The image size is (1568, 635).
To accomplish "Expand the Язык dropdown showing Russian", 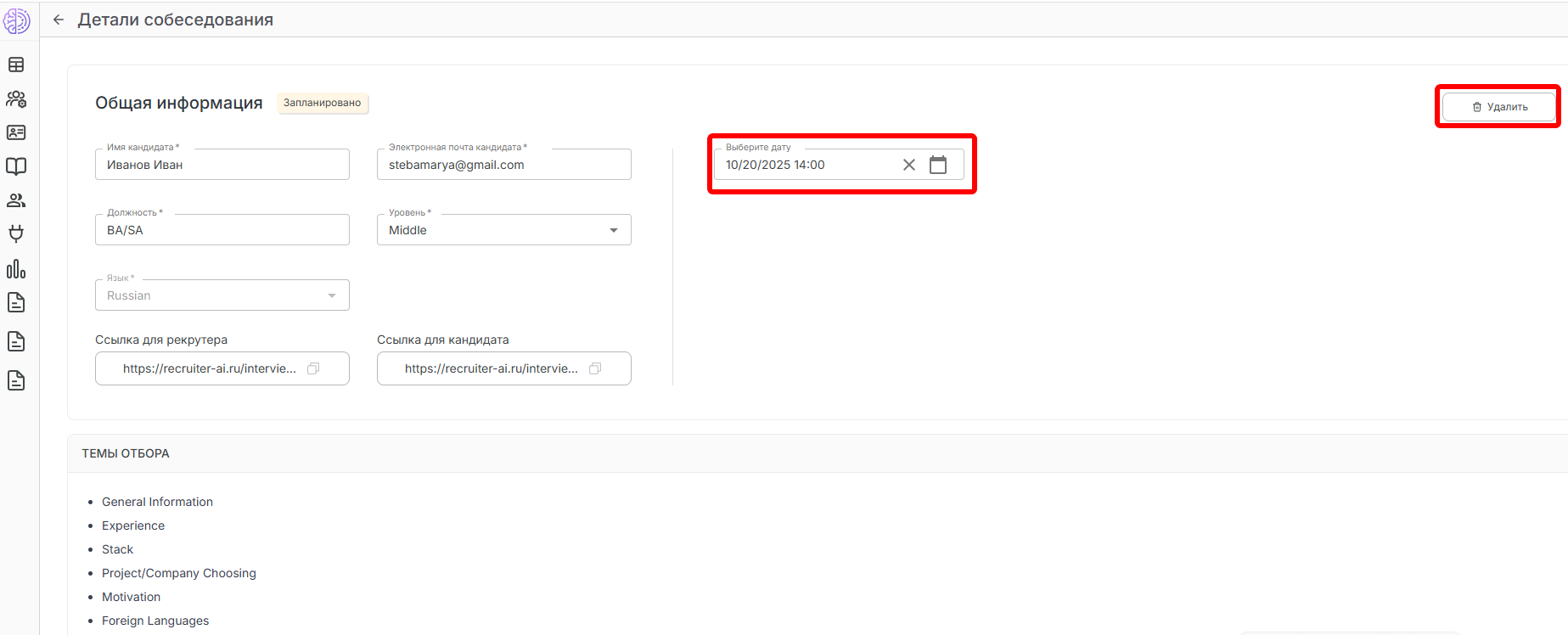I will pyautogui.click(x=331, y=295).
